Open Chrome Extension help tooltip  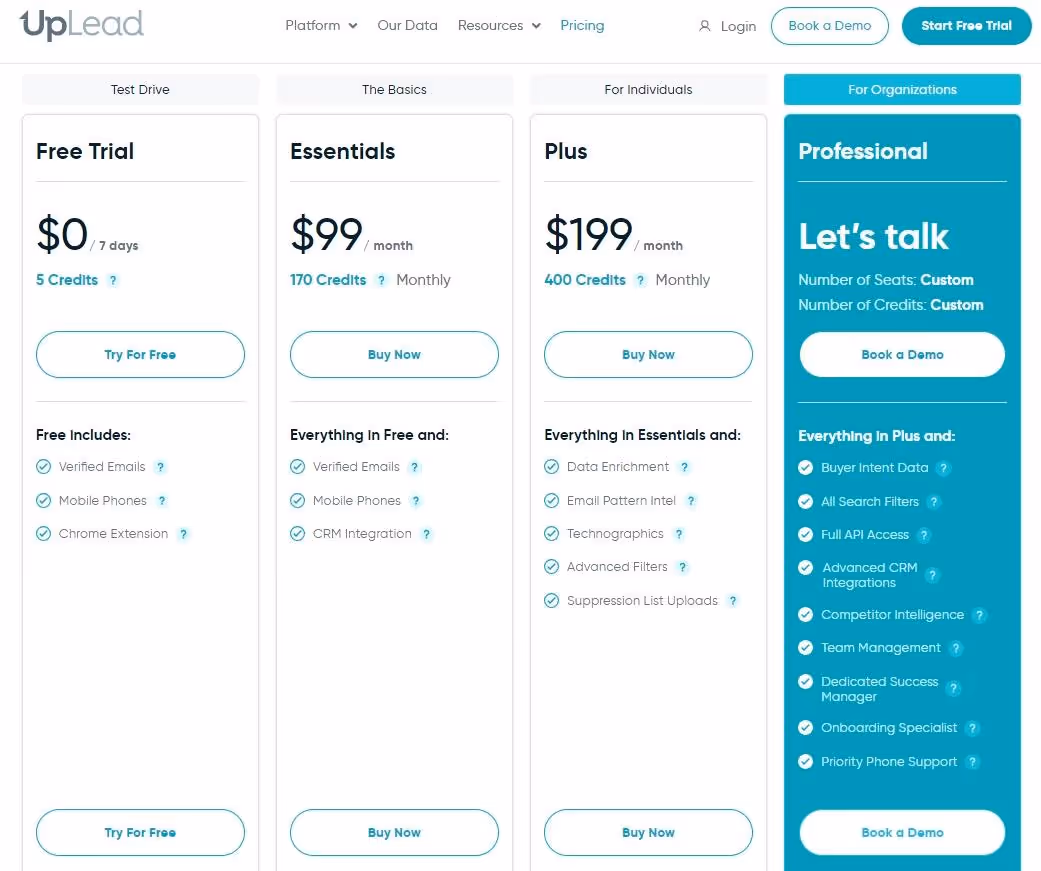point(183,534)
